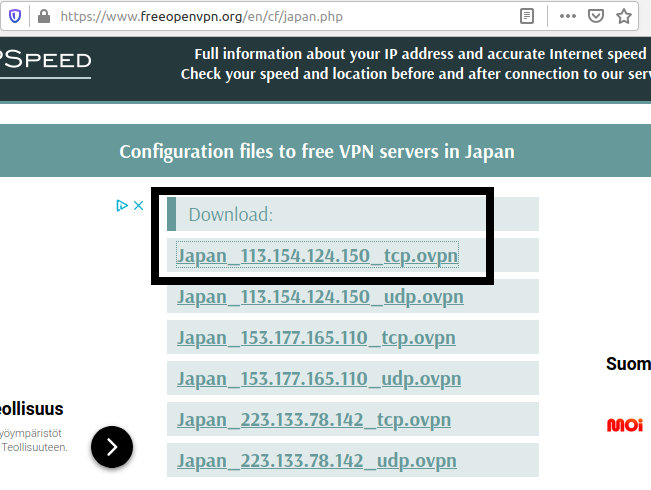Click the tracking protection shield icon

(x=15, y=16)
